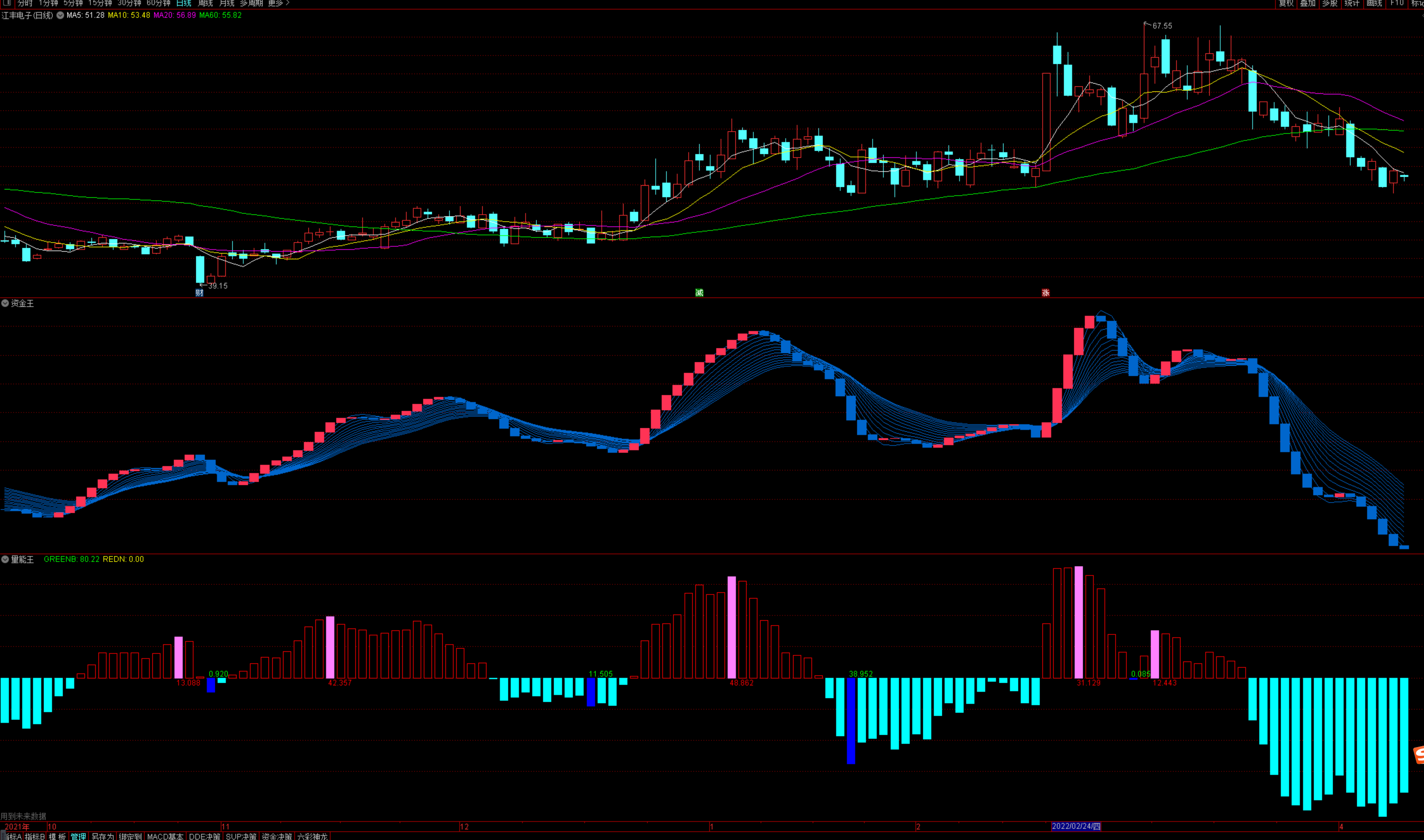This screenshot has width=1424, height=840.
Task: Select the 30分钟 period
Action: point(129,3)
